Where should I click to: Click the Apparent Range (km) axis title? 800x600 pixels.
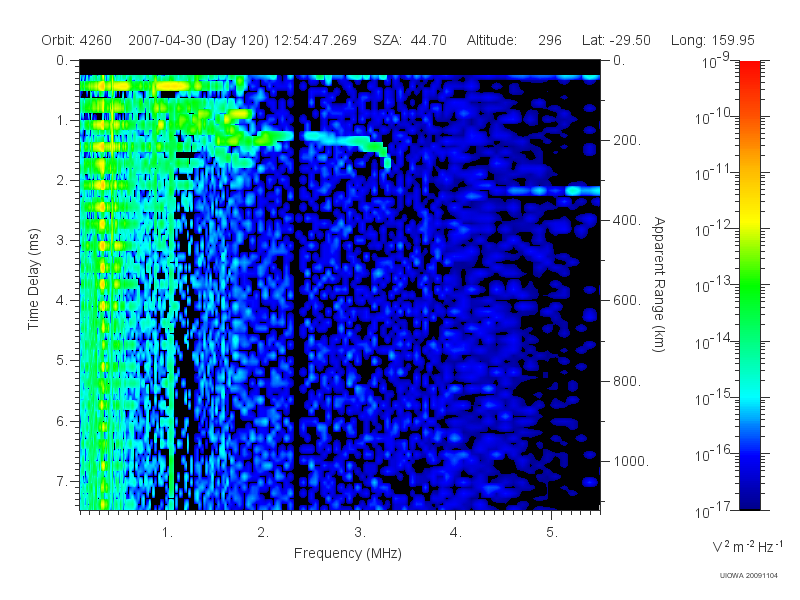(x=659, y=284)
